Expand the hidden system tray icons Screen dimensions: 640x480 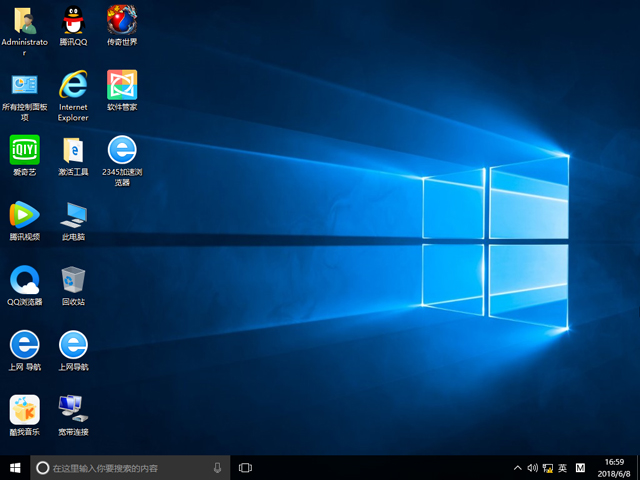[x=517, y=468]
